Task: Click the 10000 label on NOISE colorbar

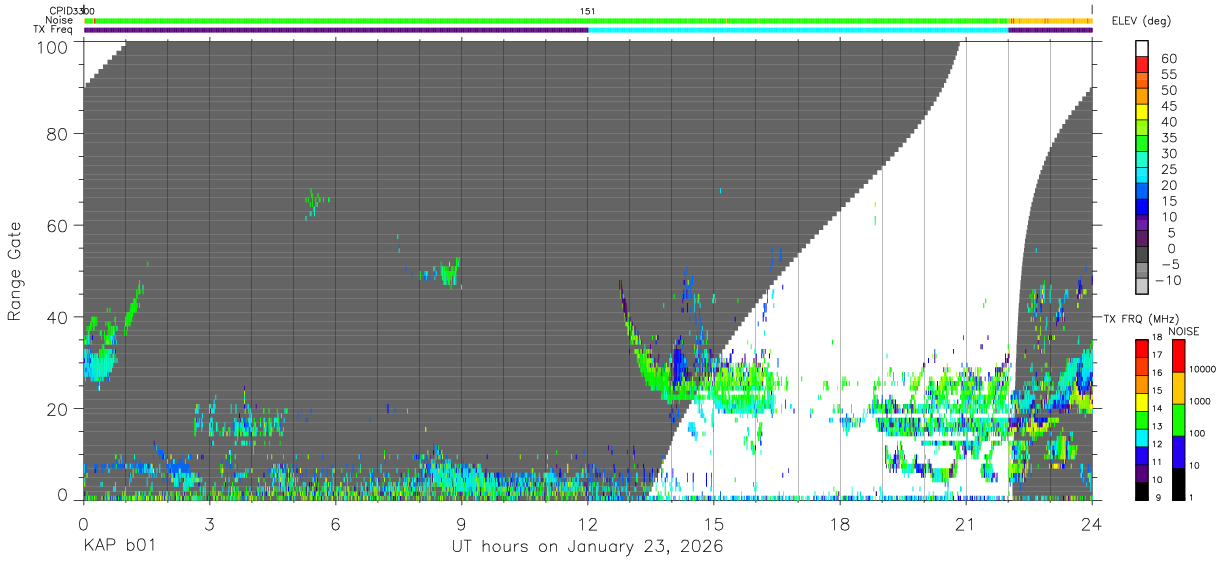Action: [1204, 369]
